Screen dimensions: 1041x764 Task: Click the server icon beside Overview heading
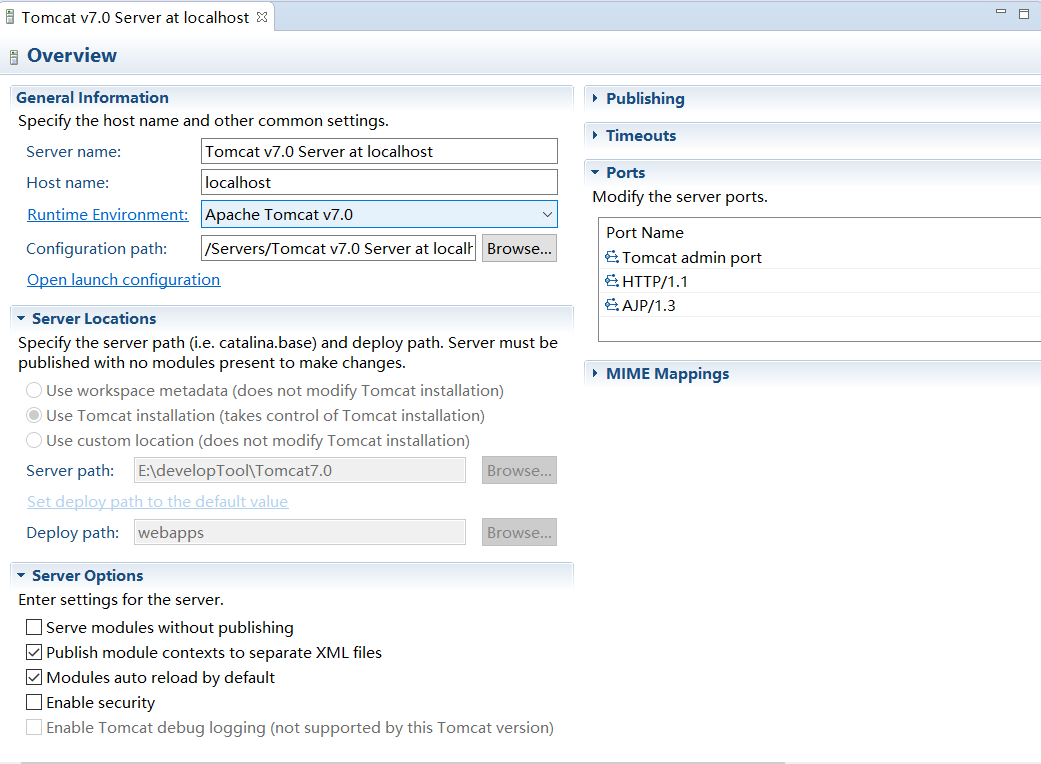coord(14,57)
